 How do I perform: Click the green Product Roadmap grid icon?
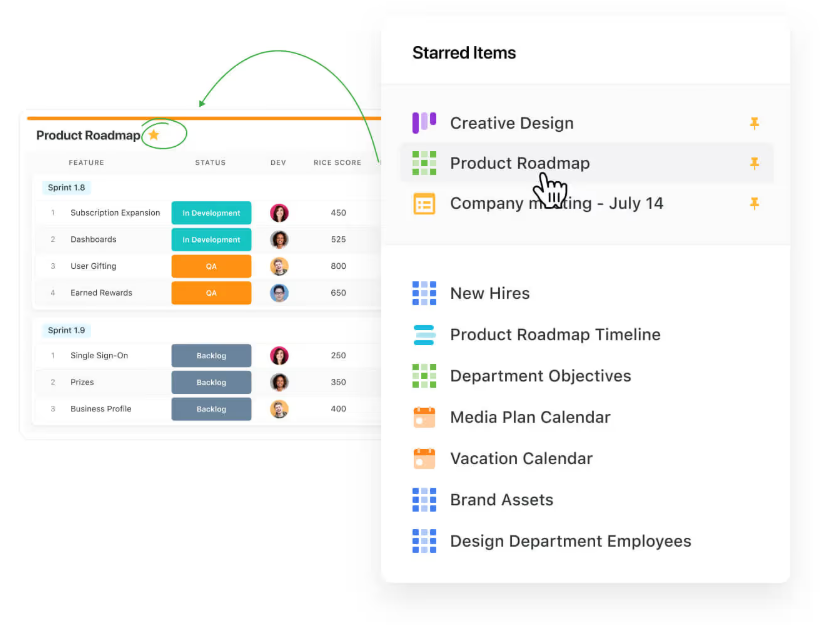point(424,163)
